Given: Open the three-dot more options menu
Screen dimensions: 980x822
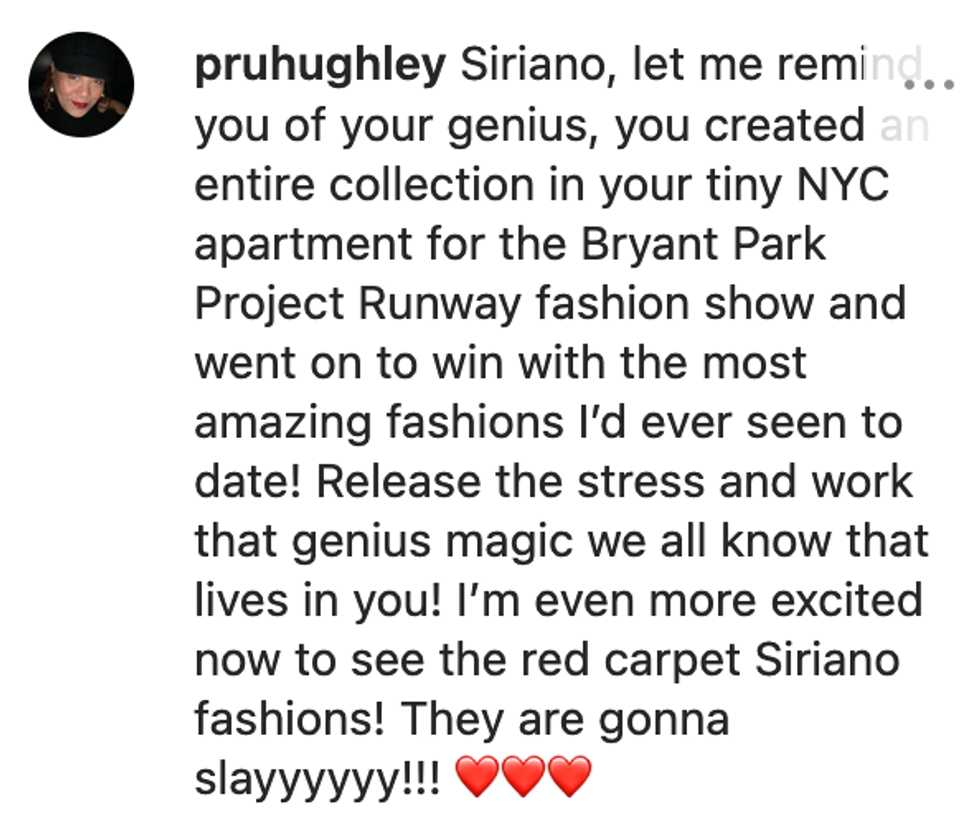Looking at the screenshot, I should pos(929,84).
